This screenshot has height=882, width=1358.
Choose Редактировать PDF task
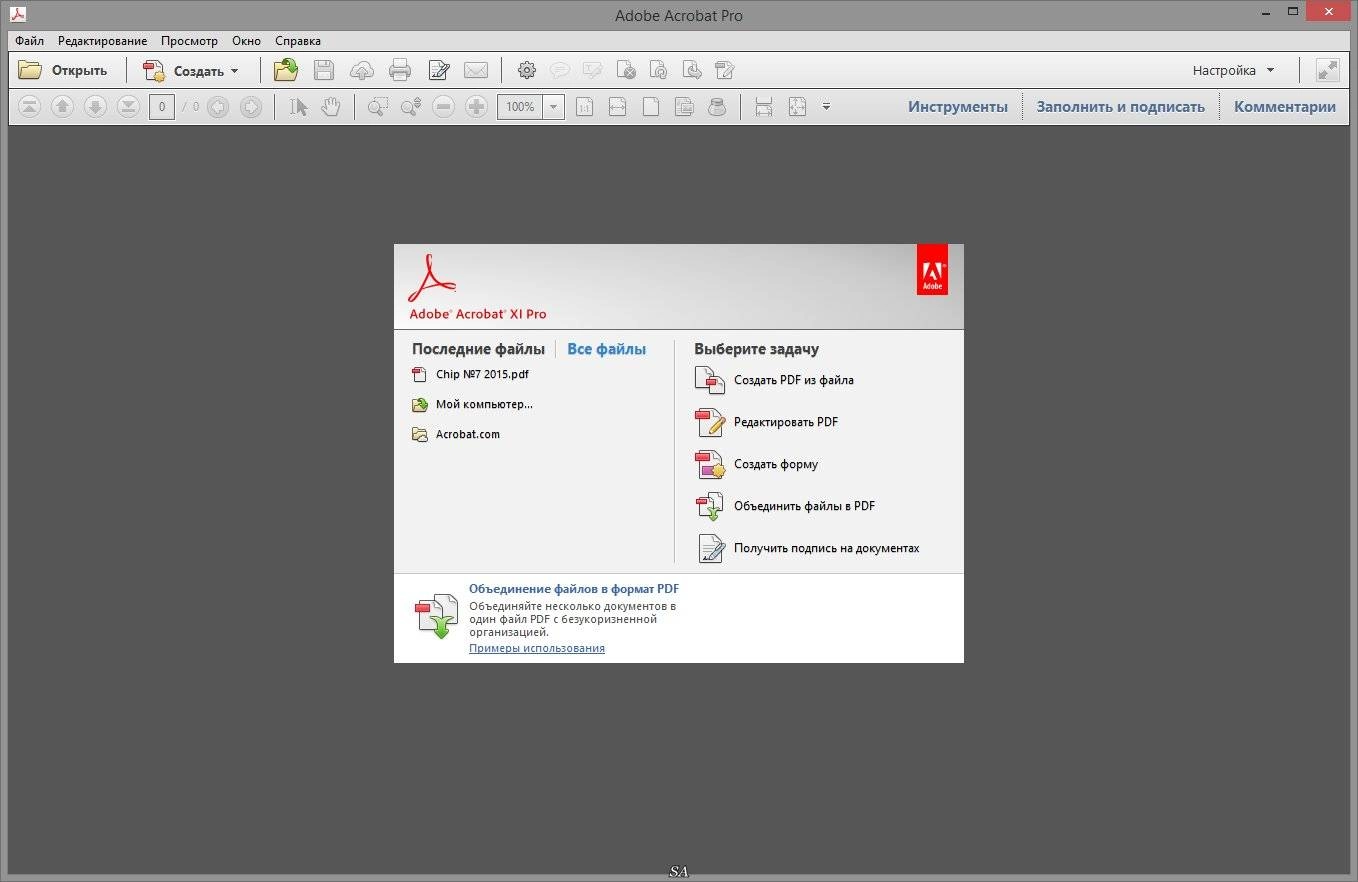click(x=767, y=422)
